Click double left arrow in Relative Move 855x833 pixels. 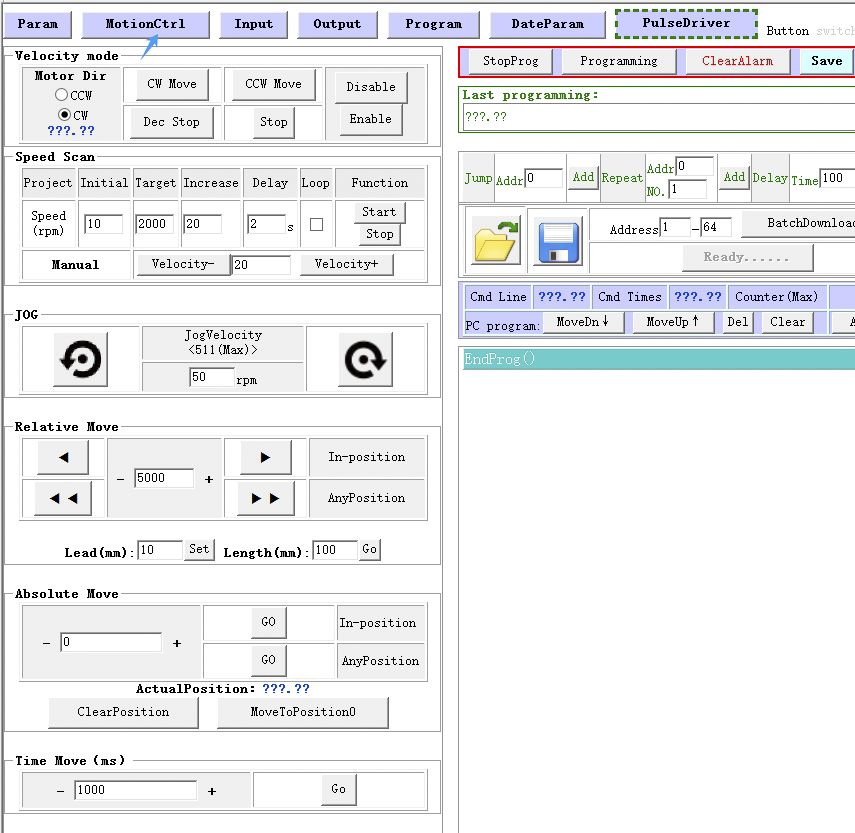point(63,498)
